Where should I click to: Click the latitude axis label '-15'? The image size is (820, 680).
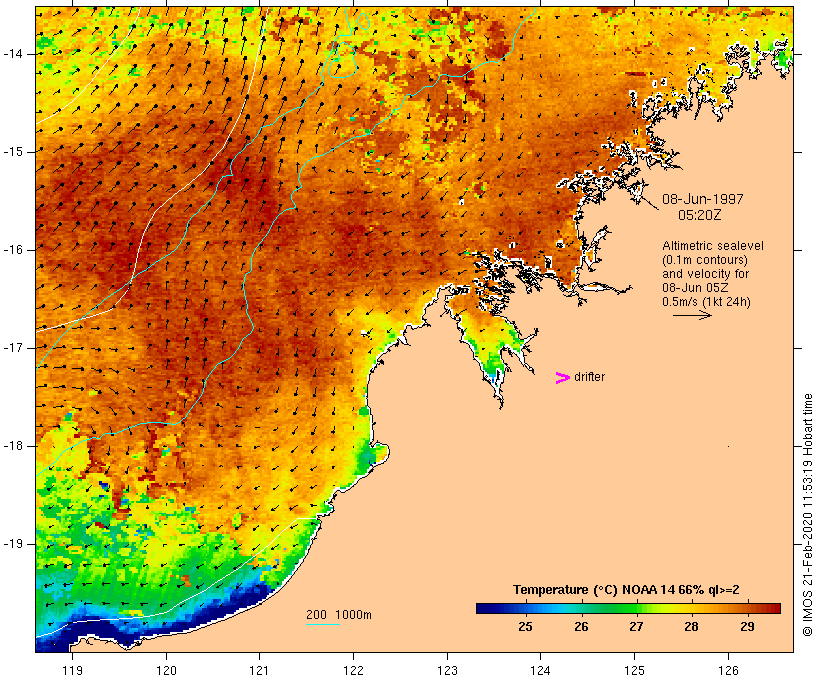13,152
